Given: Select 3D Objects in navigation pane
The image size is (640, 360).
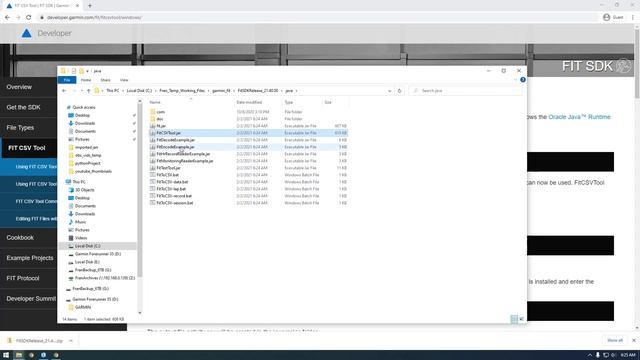Looking at the screenshot, I should [84, 190].
